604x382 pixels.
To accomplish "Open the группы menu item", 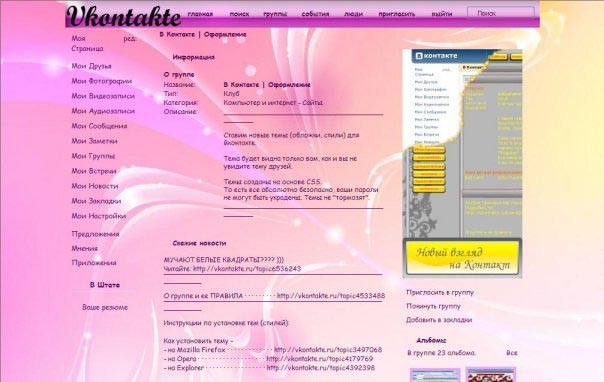I will [275, 14].
